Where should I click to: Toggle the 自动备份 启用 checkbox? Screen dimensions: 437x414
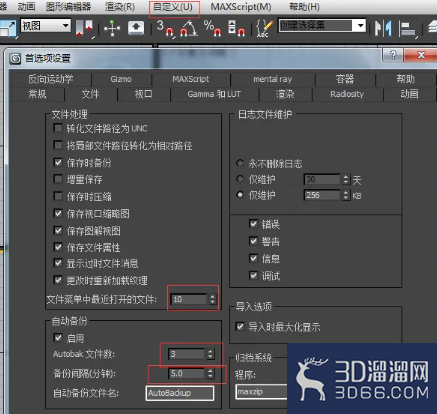[58, 338]
